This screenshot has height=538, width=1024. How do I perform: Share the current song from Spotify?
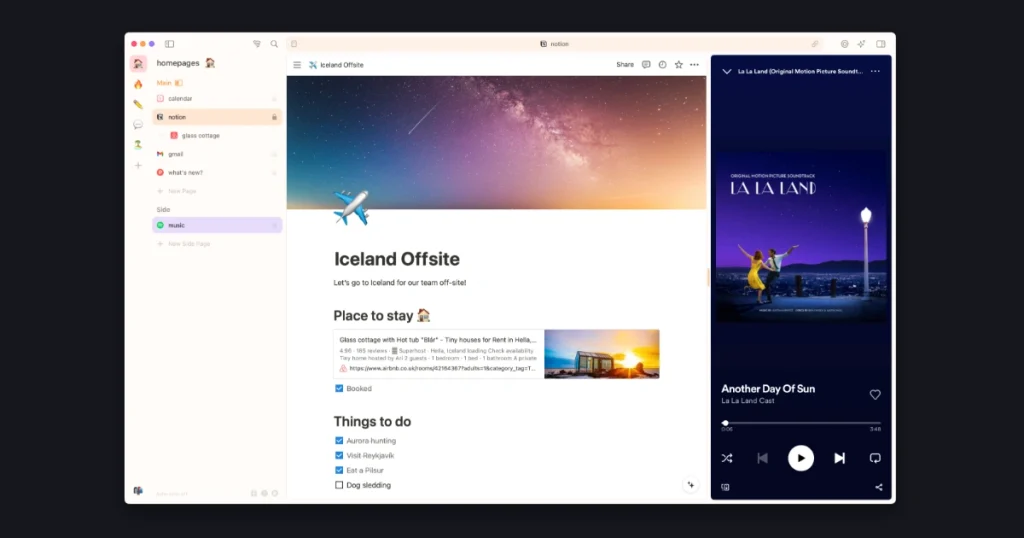pyautogui.click(x=879, y=487)
